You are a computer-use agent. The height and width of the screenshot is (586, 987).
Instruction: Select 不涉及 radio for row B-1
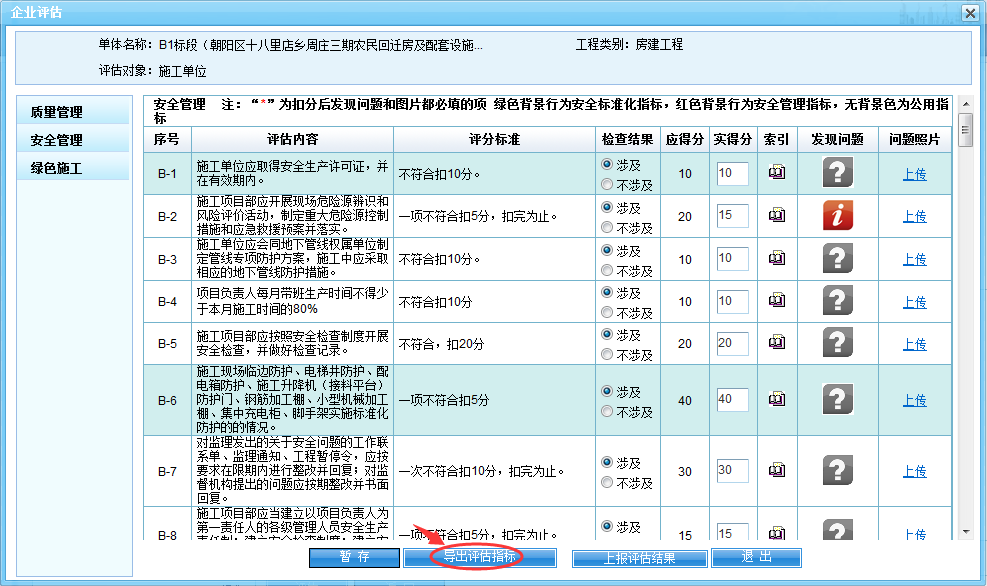click(x=606, y=184)
